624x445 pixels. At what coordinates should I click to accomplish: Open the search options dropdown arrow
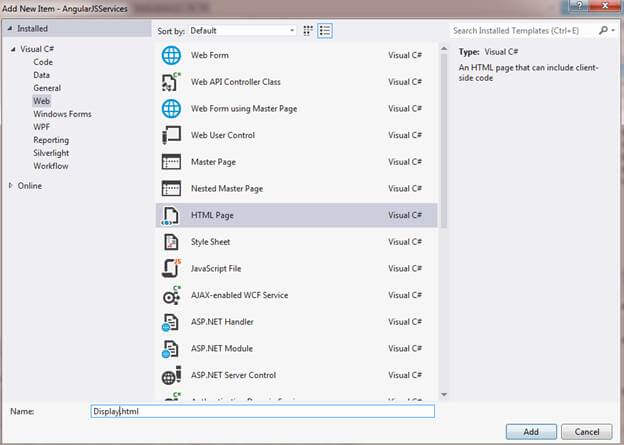pos(613,30)
